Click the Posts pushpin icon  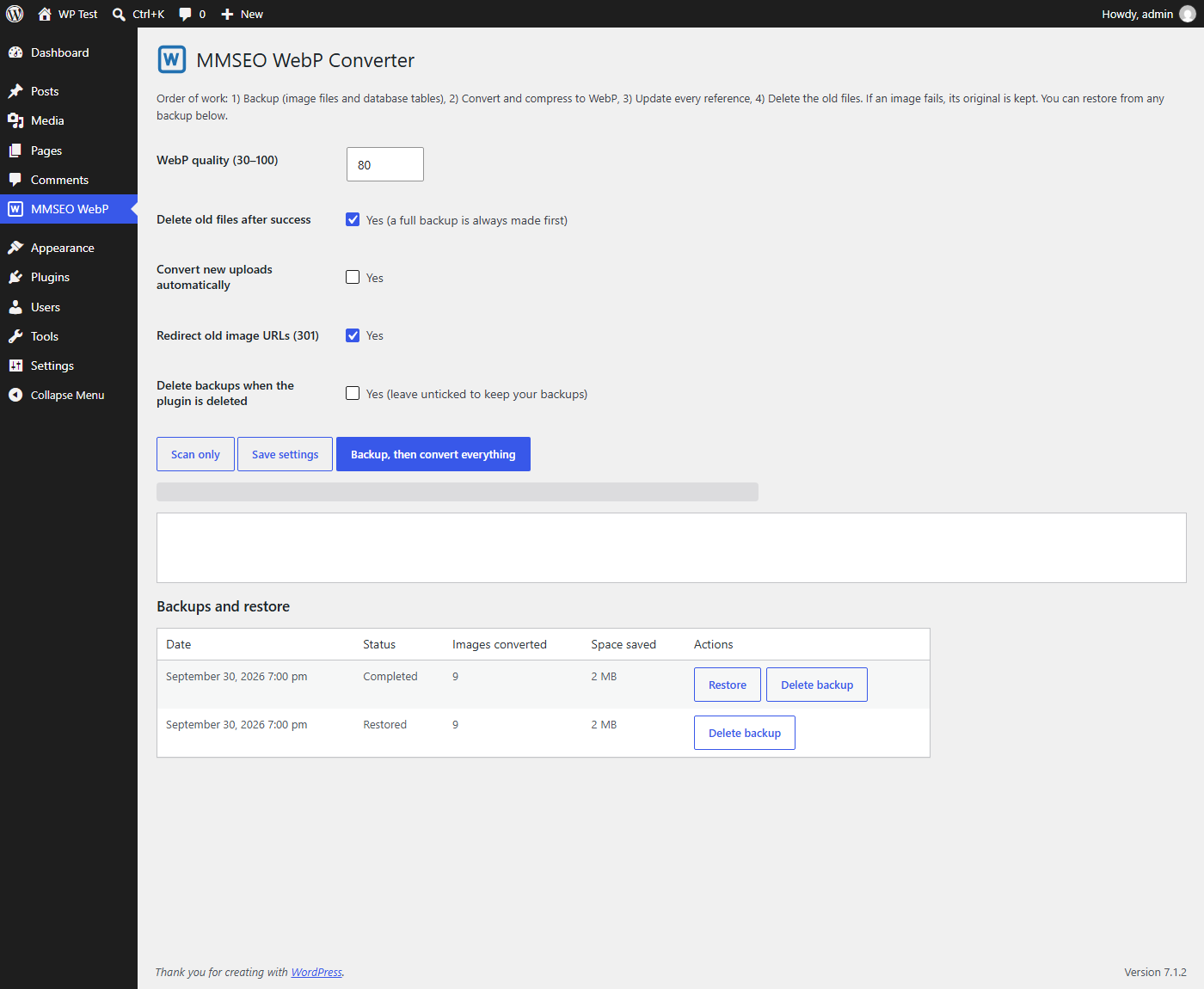[x=15, y=91]
